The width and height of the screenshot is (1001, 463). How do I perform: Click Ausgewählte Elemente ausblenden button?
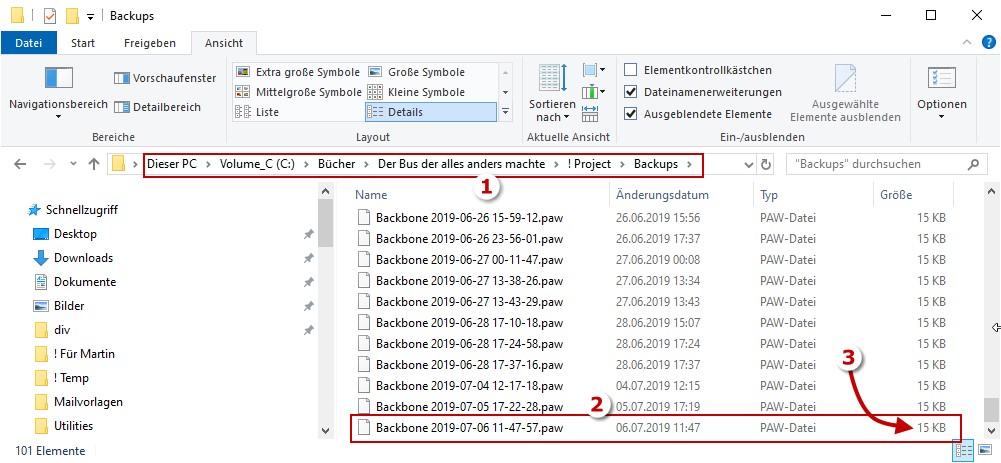click(845, 93)
